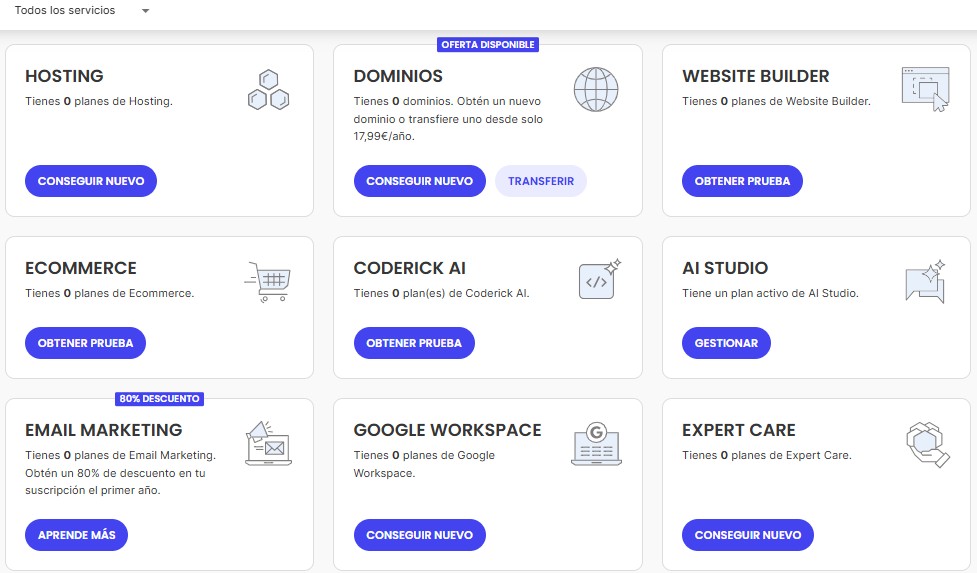The width and height of the screenshot is (977, 573).
Task: Click the Hosting hexagons icon
Action: (x=269, y=90)
